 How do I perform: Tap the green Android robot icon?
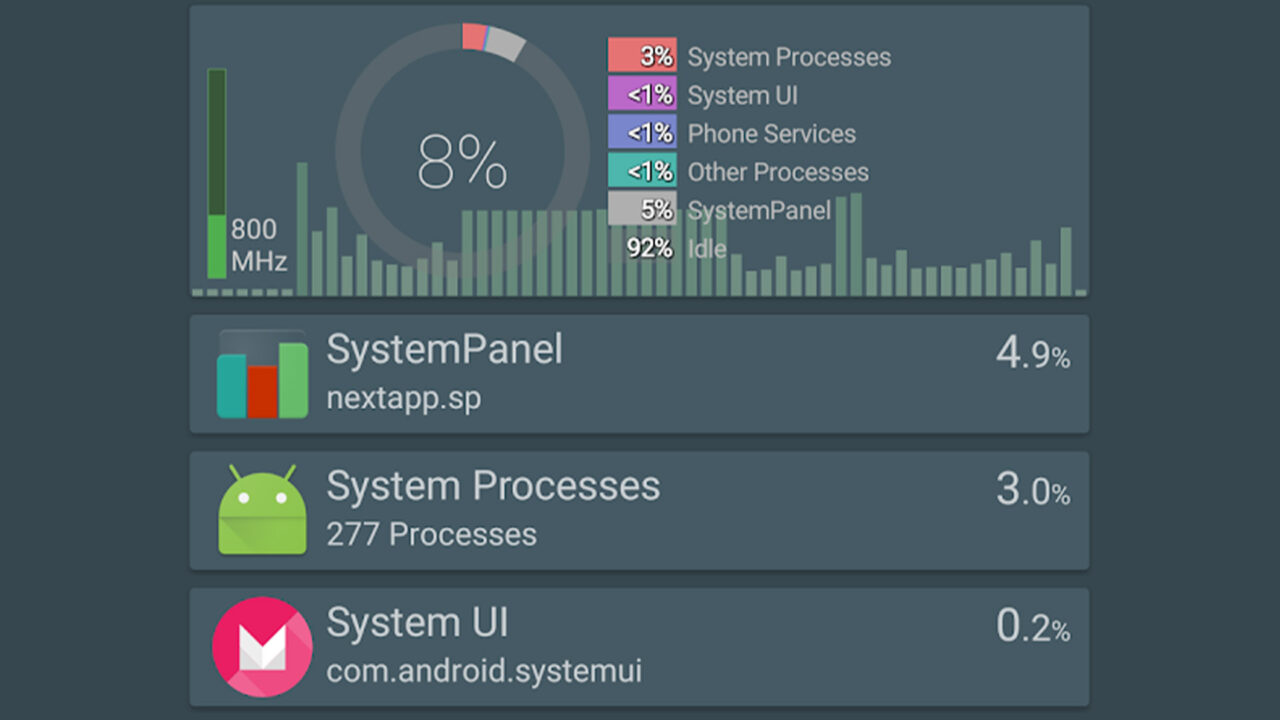[x=261, y=508]
